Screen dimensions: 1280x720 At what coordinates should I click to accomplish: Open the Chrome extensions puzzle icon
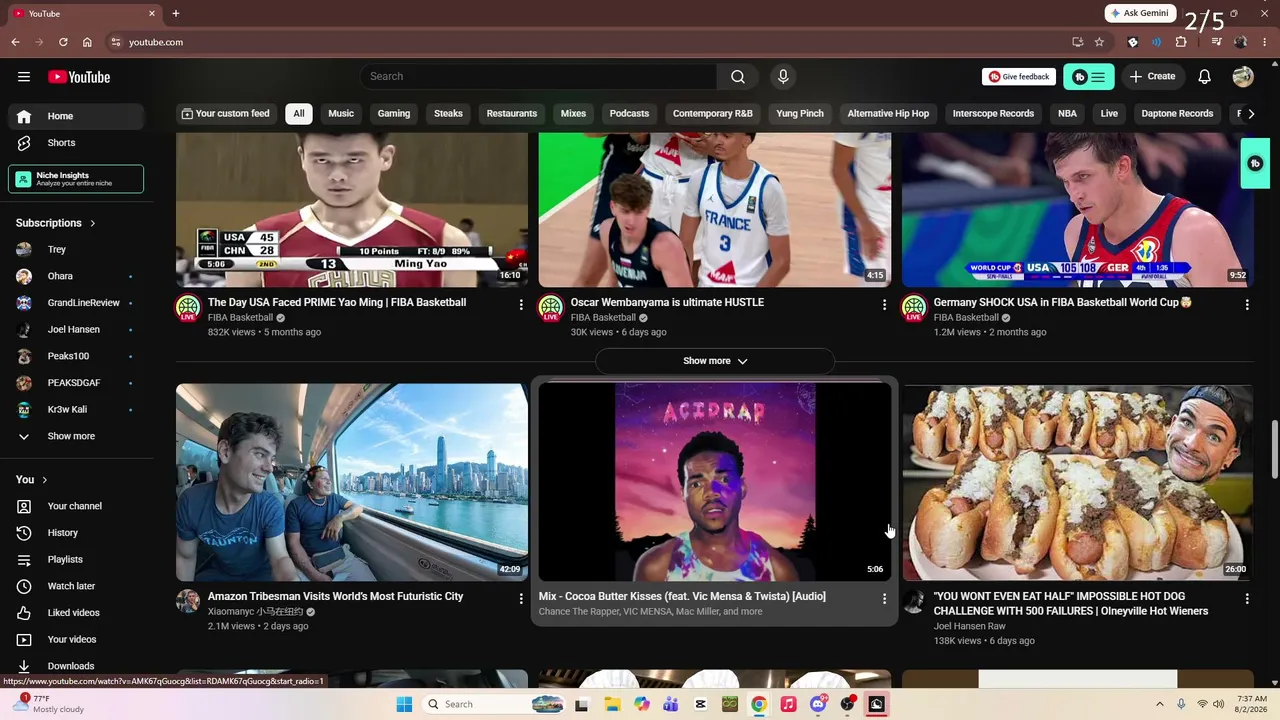pos(1181,42)
